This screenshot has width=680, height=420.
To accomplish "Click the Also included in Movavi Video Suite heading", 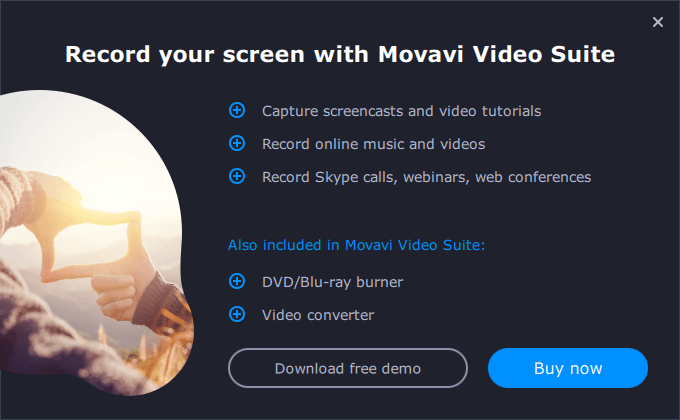I will [356, 245].
